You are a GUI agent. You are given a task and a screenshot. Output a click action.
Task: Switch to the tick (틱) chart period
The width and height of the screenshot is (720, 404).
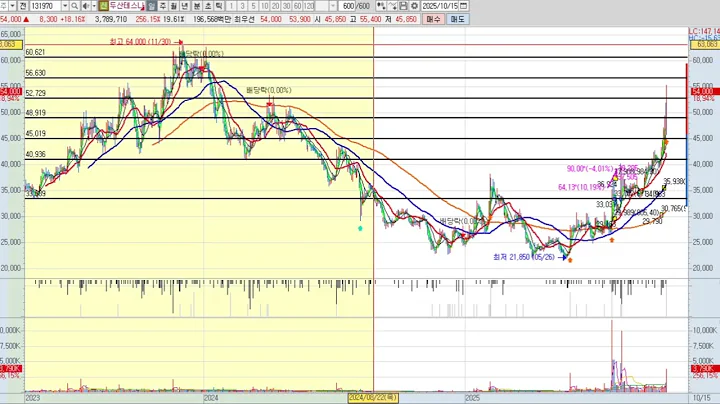tap(219, 6)
